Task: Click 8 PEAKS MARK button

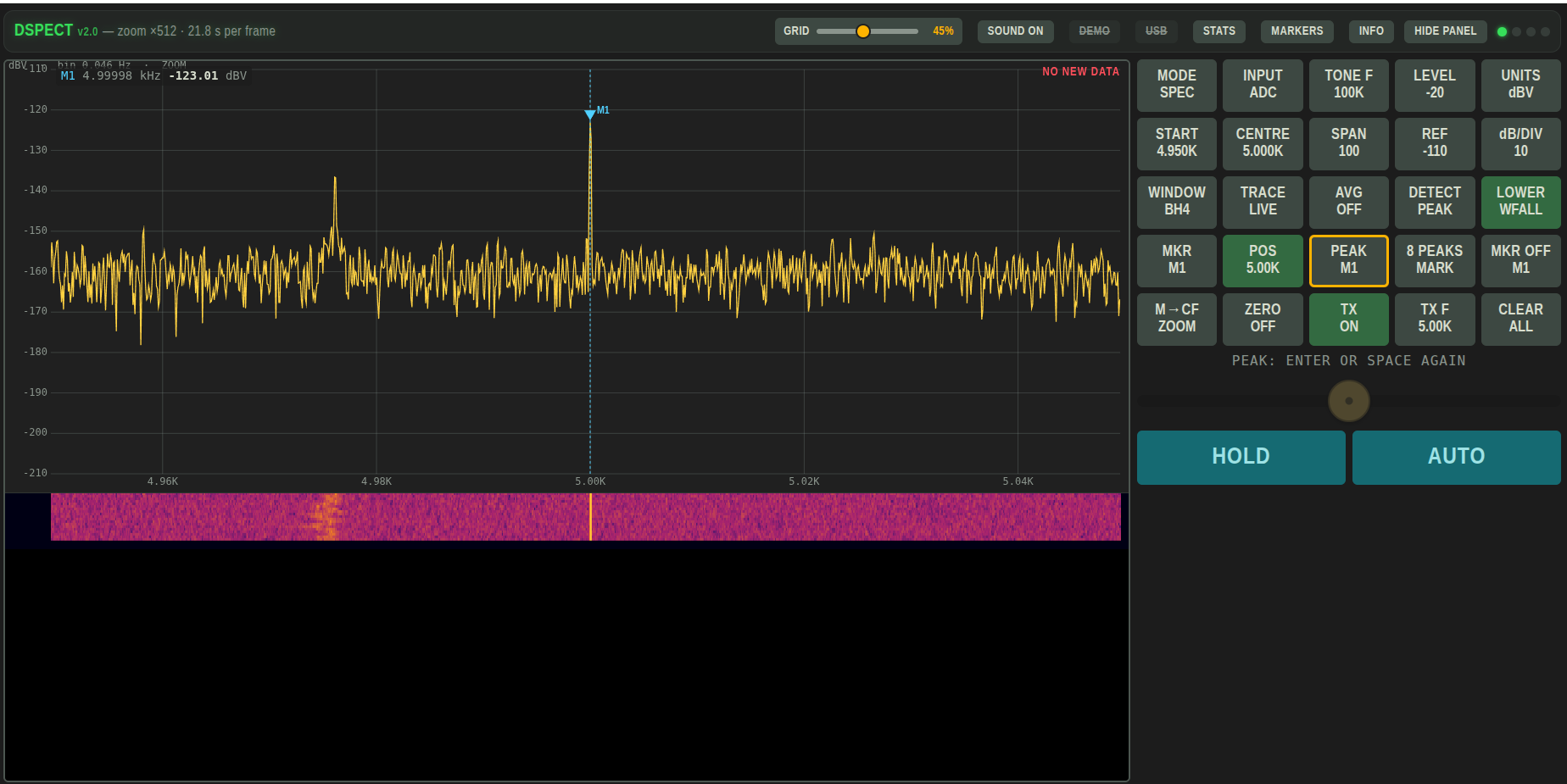Action: 1435,260
